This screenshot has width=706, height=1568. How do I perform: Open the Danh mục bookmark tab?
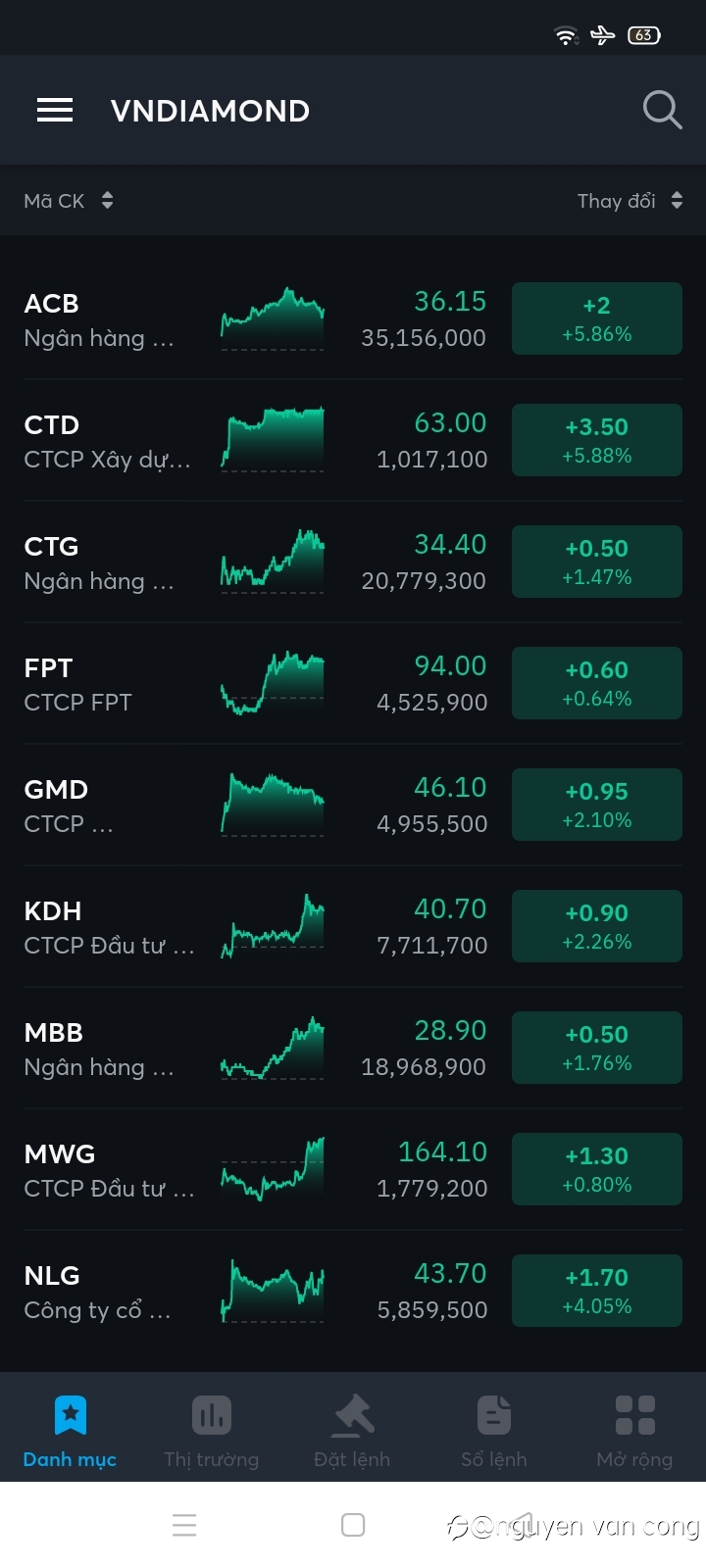[70, 1415]
